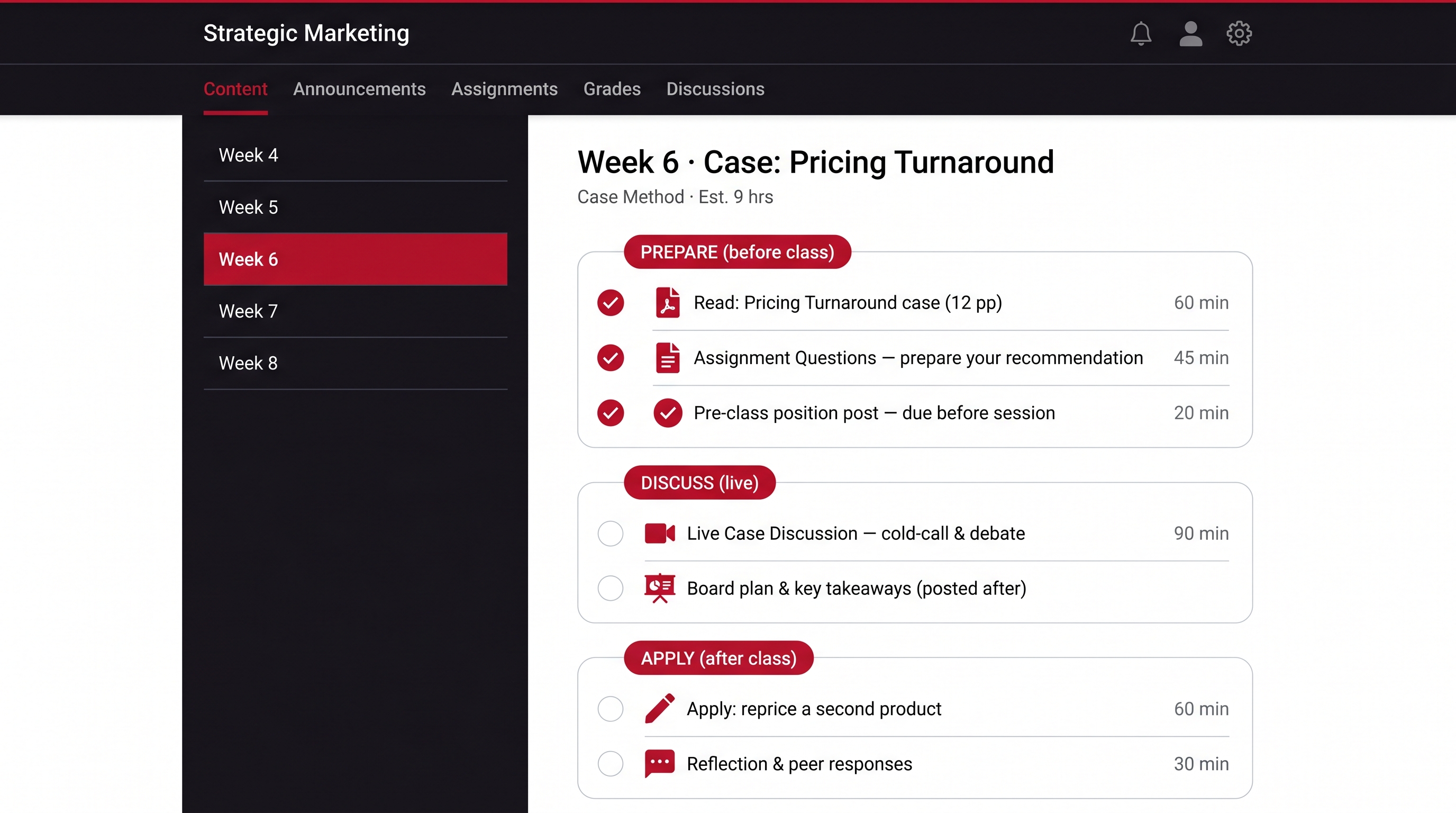Select Week 6 in the sidebar
This screenshot has width=1456, height=813.
[355, 259]
